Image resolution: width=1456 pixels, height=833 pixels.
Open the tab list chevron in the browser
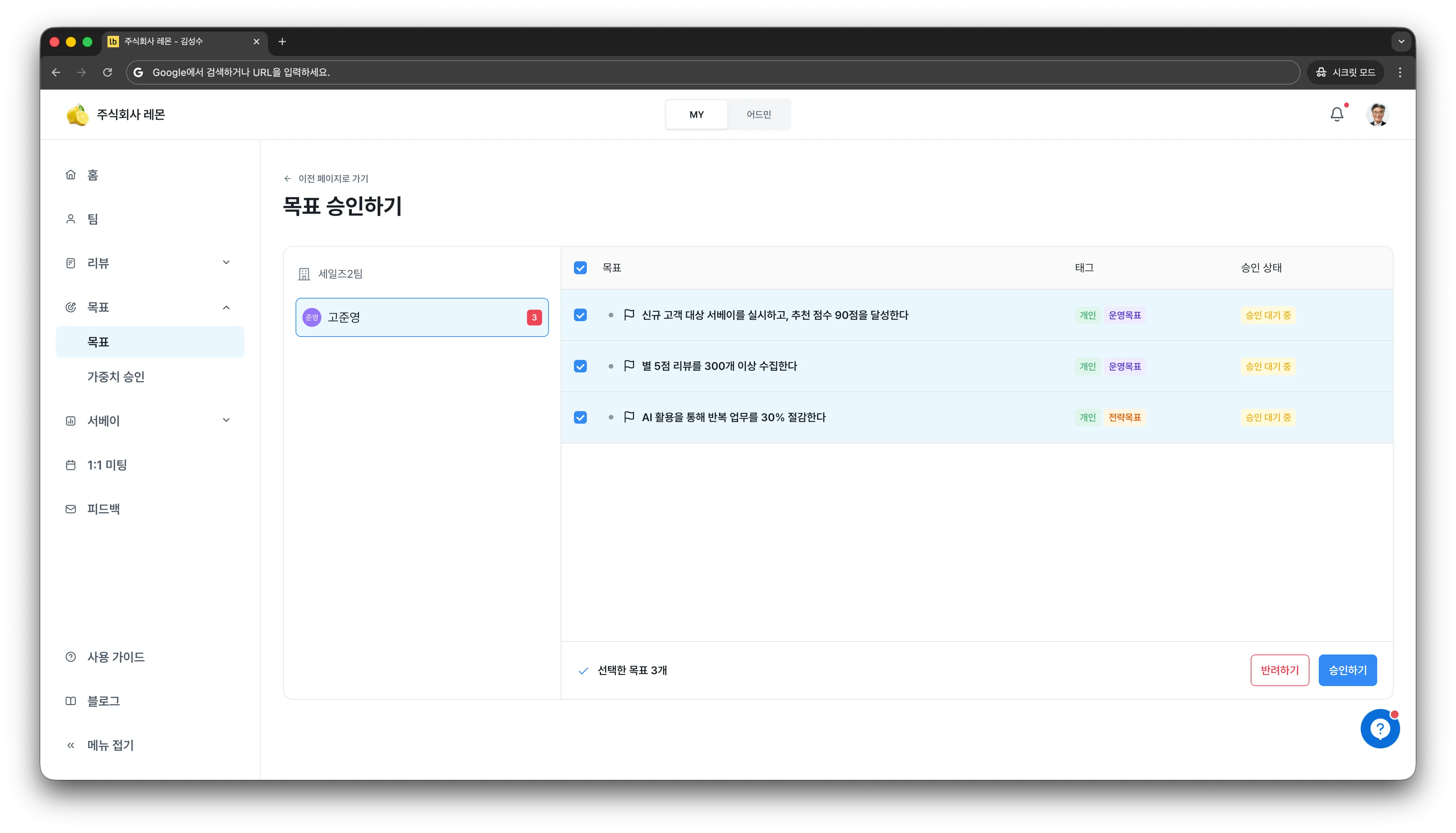pos(1400,41)
